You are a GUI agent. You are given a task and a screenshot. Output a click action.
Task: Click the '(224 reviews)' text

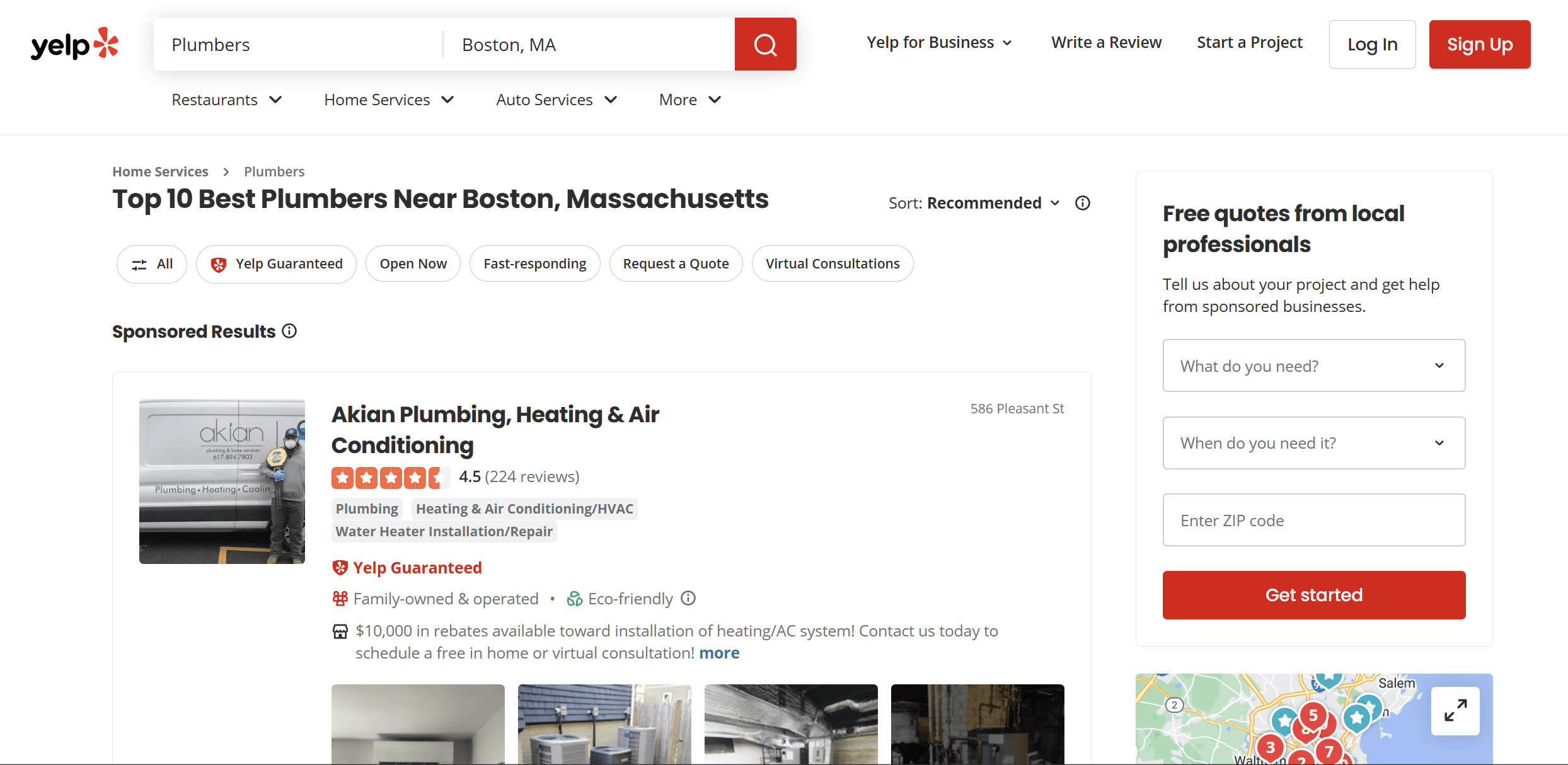pyautogui.click(x=532, y=476)
